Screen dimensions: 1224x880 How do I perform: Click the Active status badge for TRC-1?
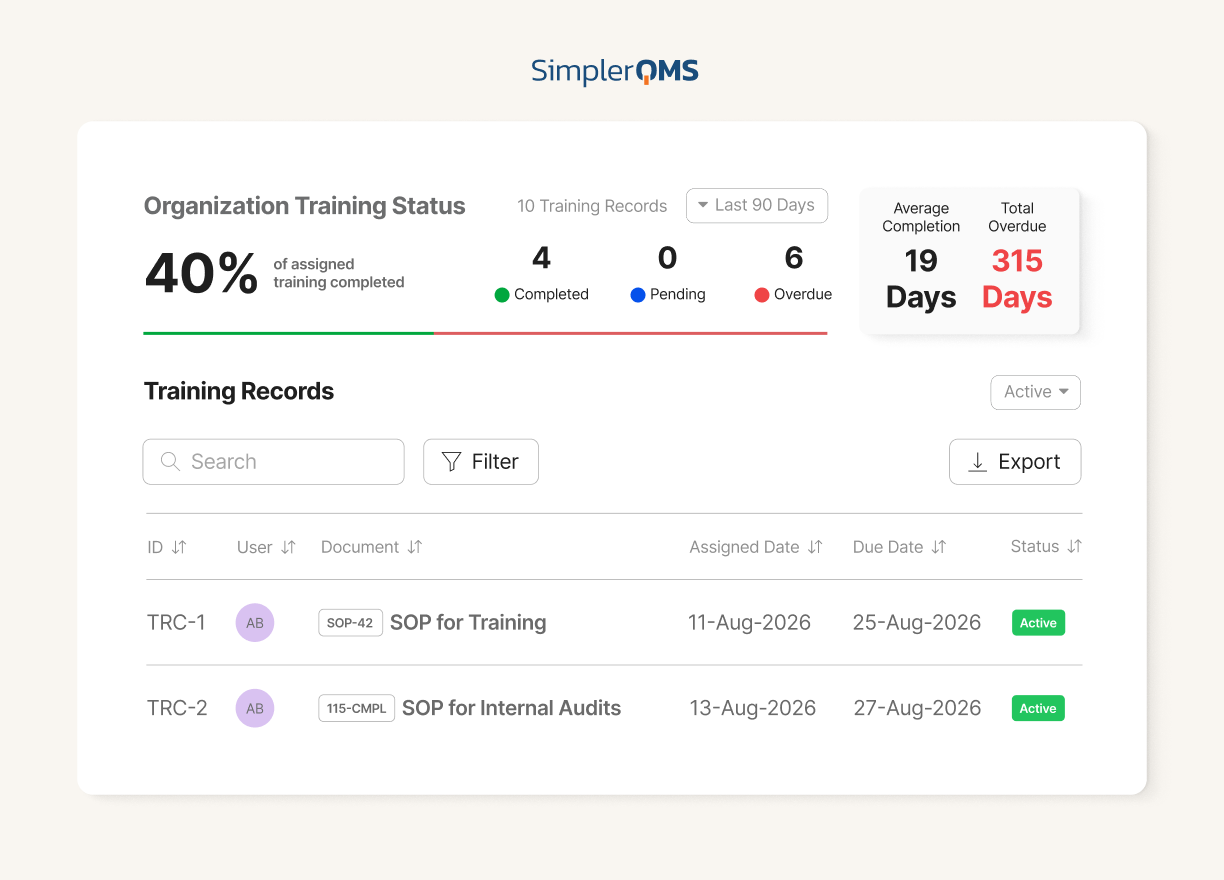coord(1038,622)
